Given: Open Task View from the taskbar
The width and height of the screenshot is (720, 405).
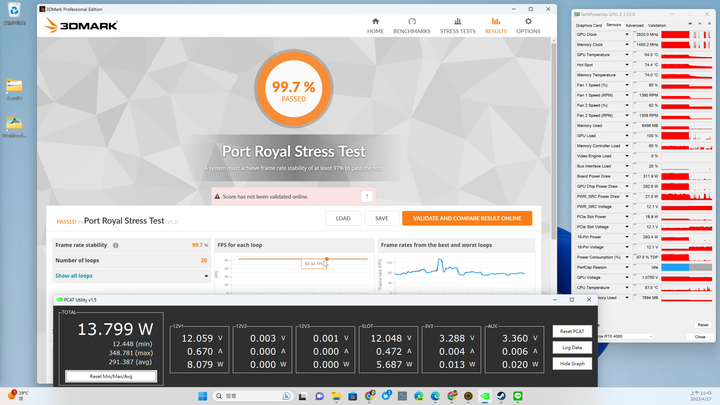Looking at the screenshot, I should pos(302,396).
